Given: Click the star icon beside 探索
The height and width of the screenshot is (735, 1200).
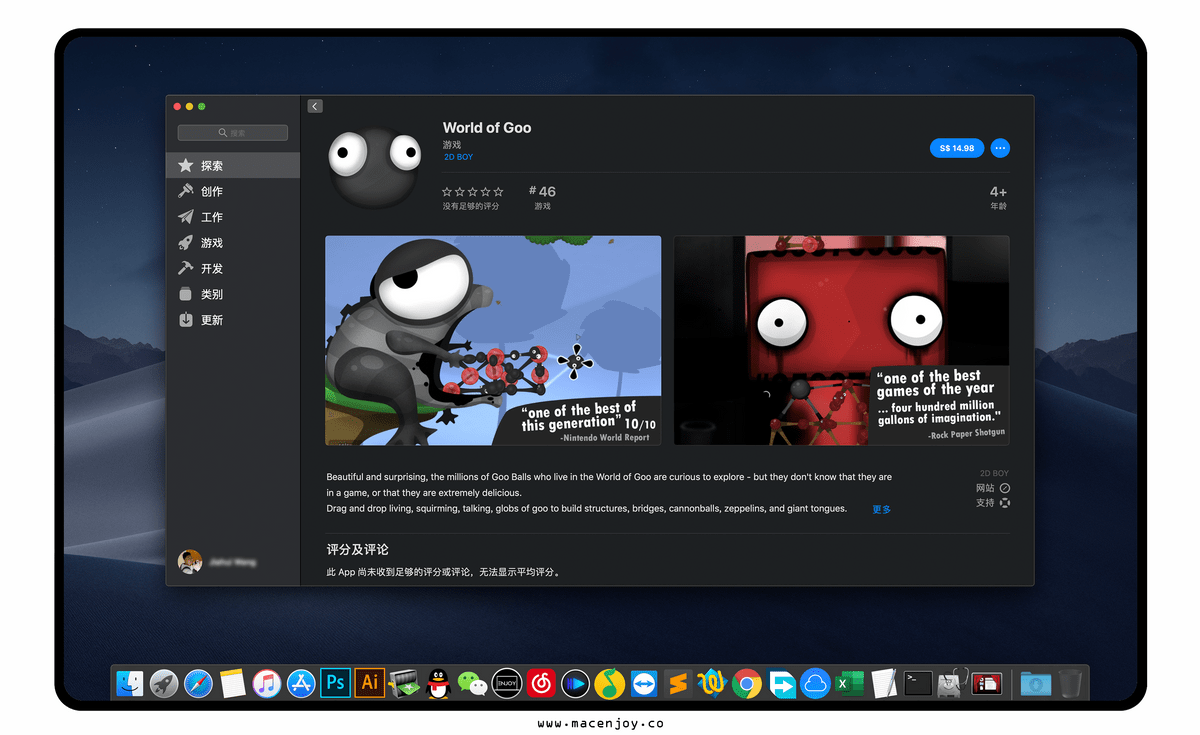Looking at the screenshot, I should coord(185,166).
